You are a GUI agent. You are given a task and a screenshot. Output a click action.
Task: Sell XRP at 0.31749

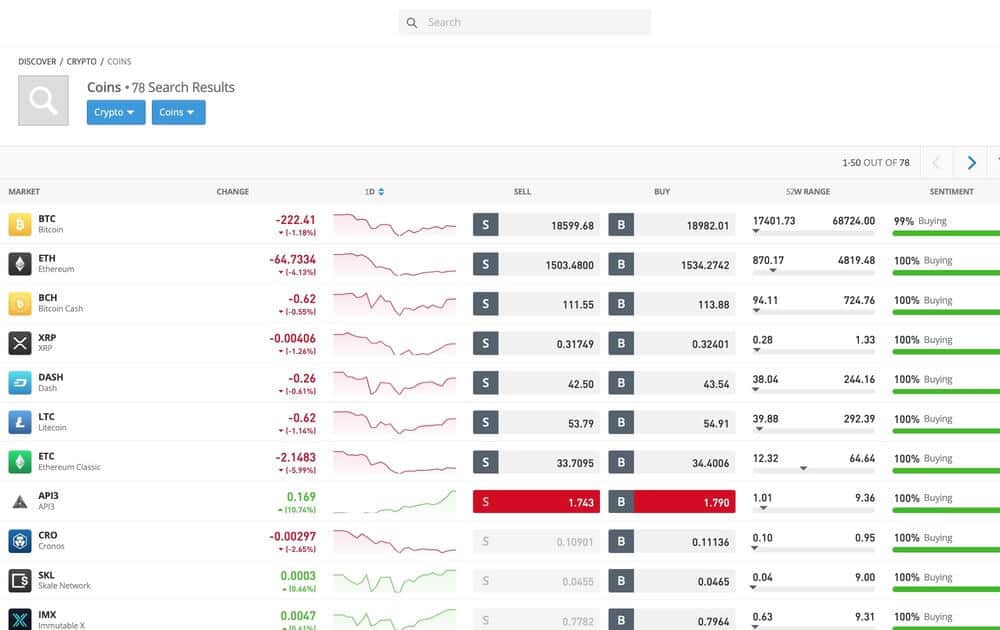point(536,343)
